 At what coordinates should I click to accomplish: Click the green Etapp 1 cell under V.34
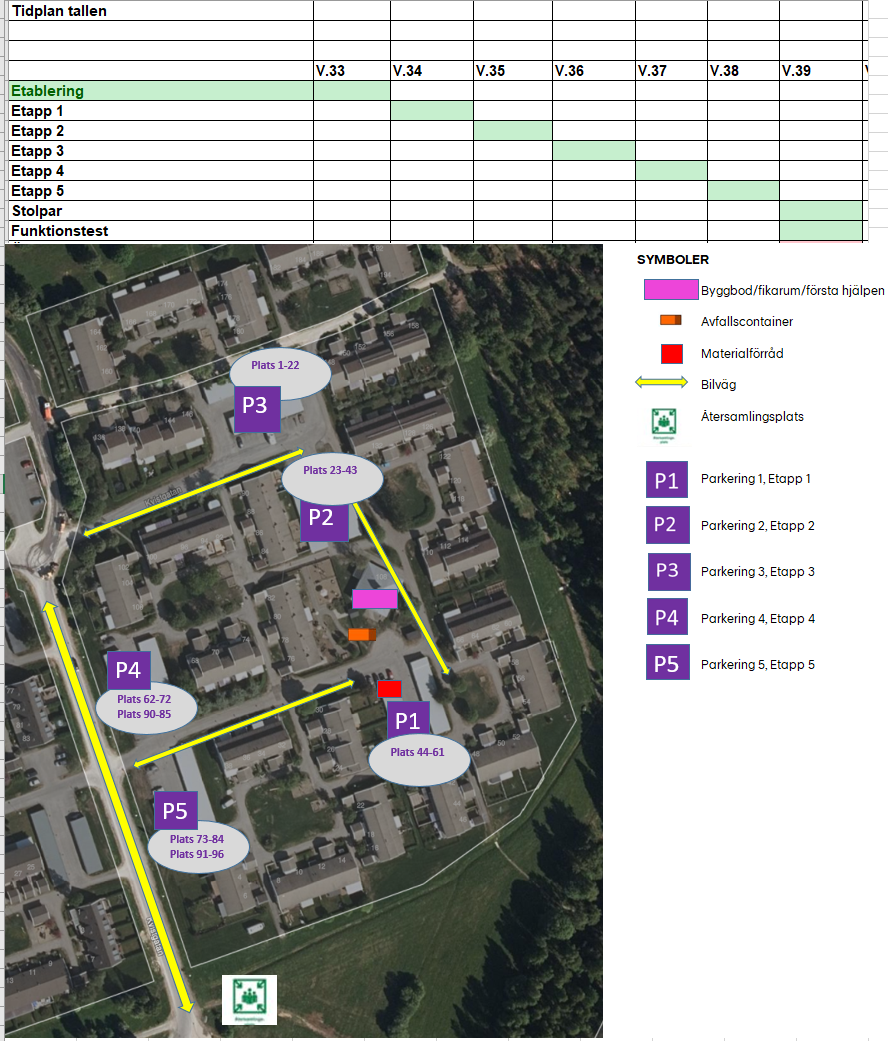click(x=431, y=111)
